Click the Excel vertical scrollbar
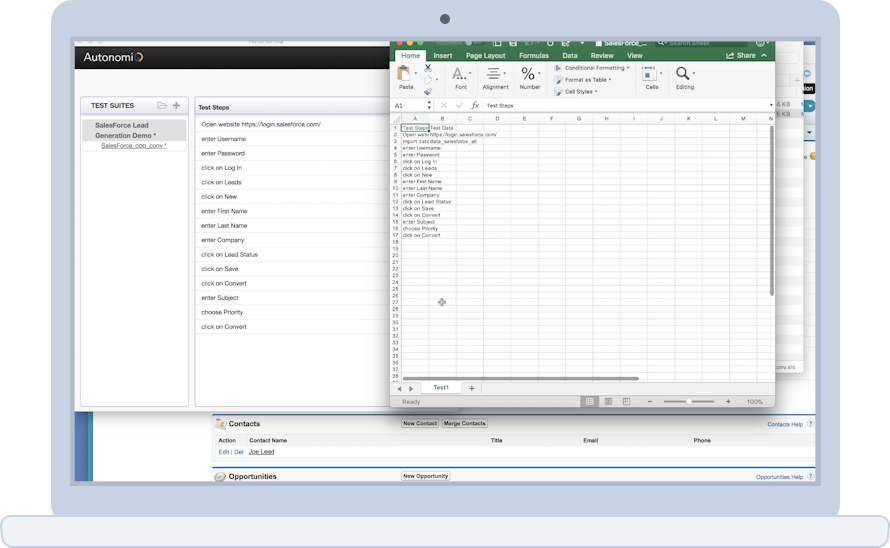Viewport: 890px width, 548px height. tap(771, 211)
